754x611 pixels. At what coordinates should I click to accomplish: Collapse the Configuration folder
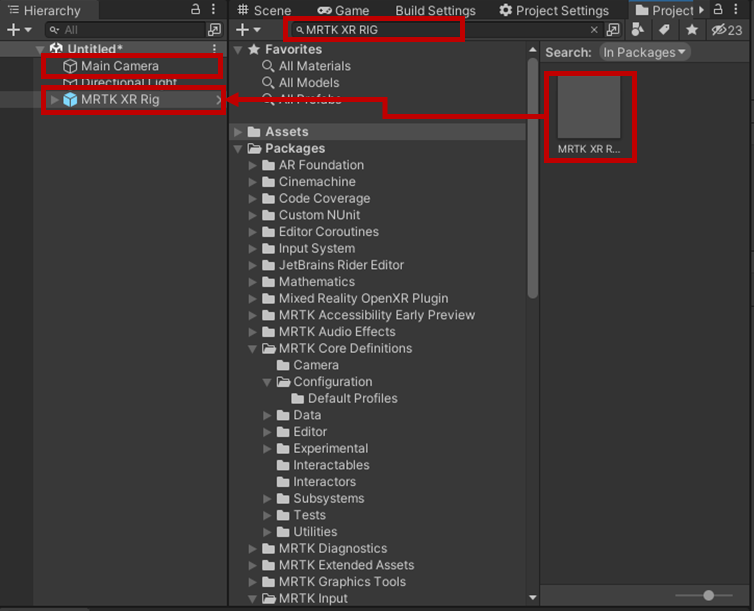point(267,382)
